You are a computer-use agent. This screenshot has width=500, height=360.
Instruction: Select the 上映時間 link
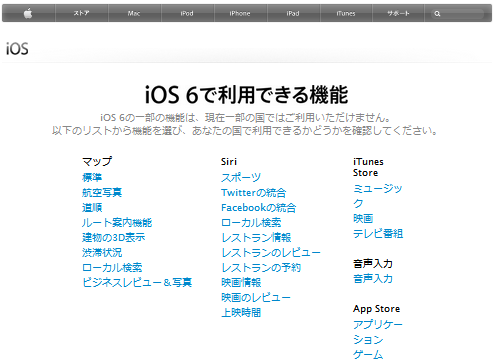[241, 313]
